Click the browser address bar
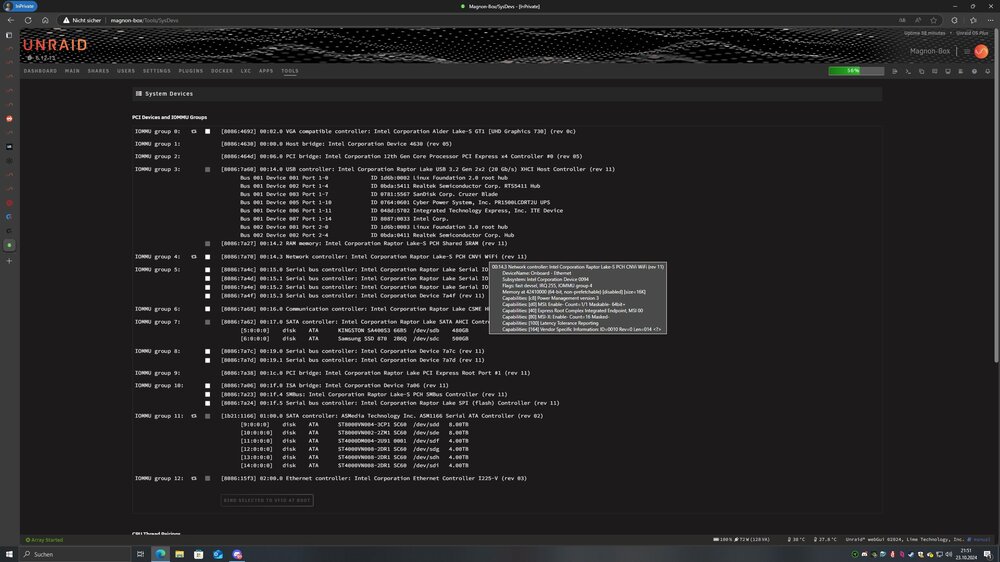Viewport: 1000px width, 562px height. click(478, 20)
